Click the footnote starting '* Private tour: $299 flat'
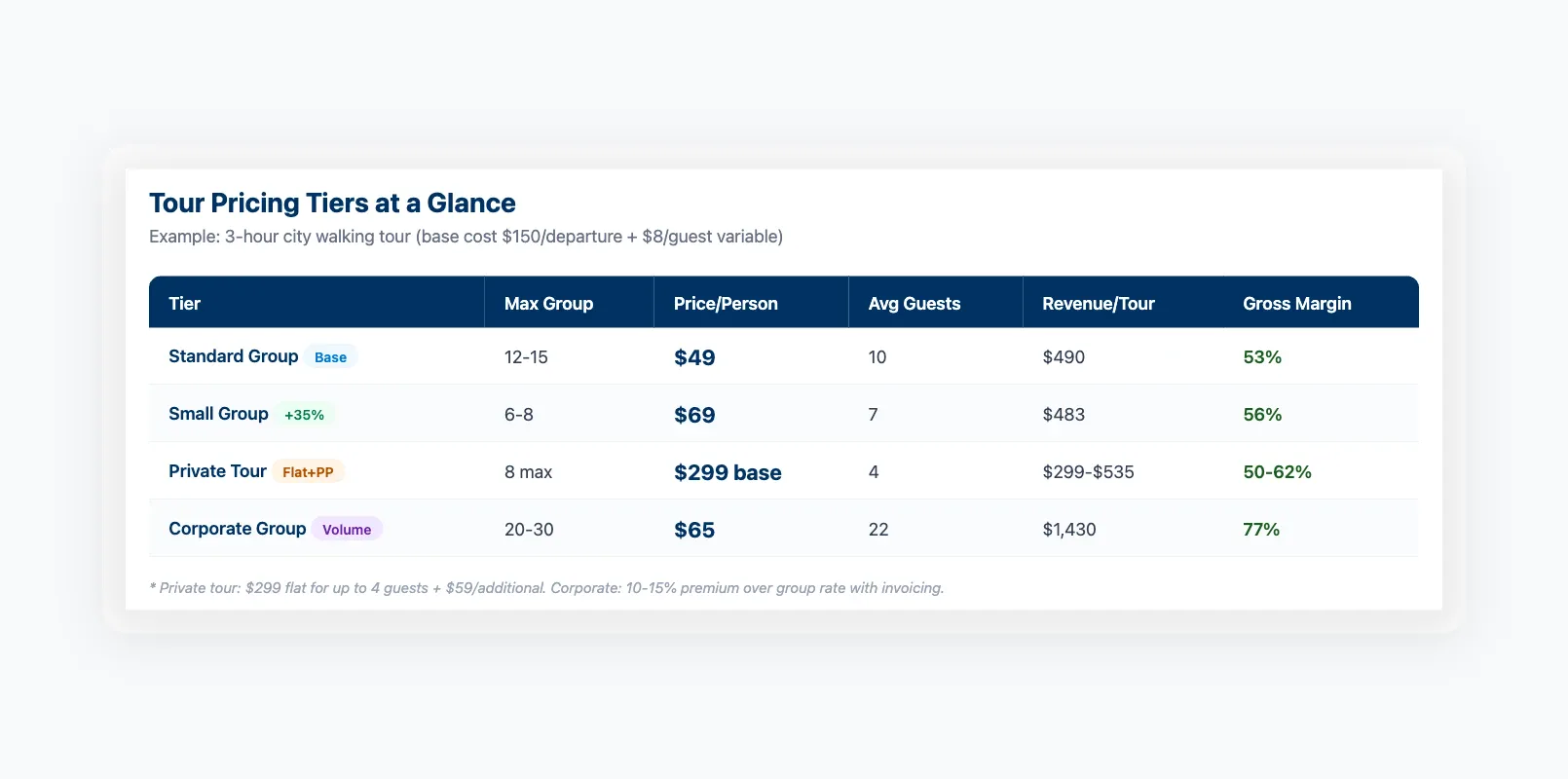This screenshot has height=779, width=1568. [x=546, y=588]
